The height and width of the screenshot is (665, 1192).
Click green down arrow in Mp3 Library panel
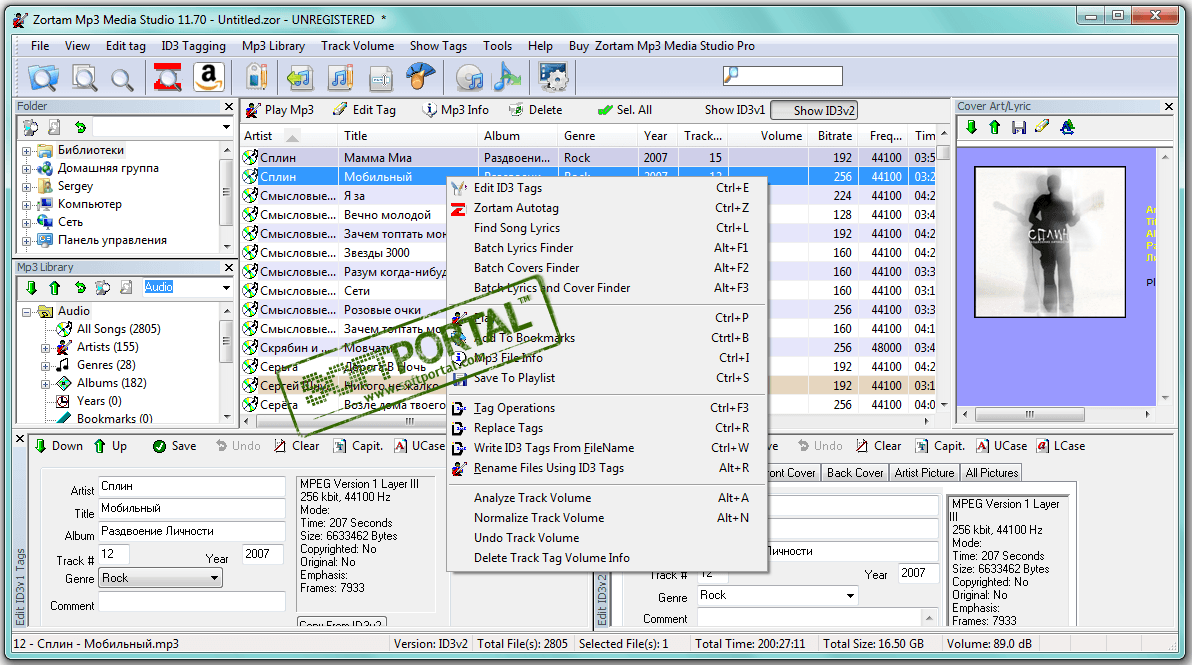[x=31, y=287]
